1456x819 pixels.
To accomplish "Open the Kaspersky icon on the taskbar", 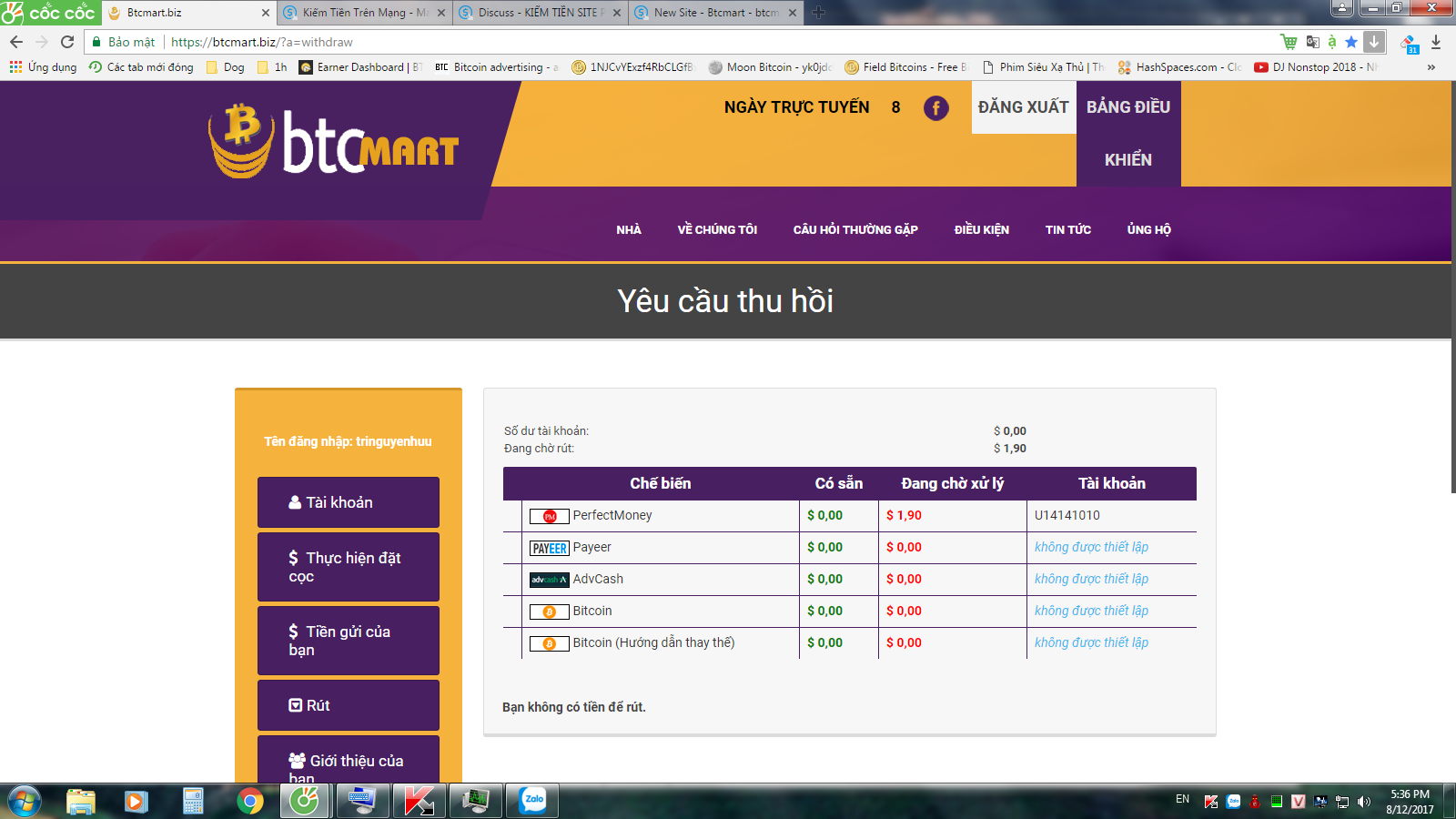I will (419, 801).
